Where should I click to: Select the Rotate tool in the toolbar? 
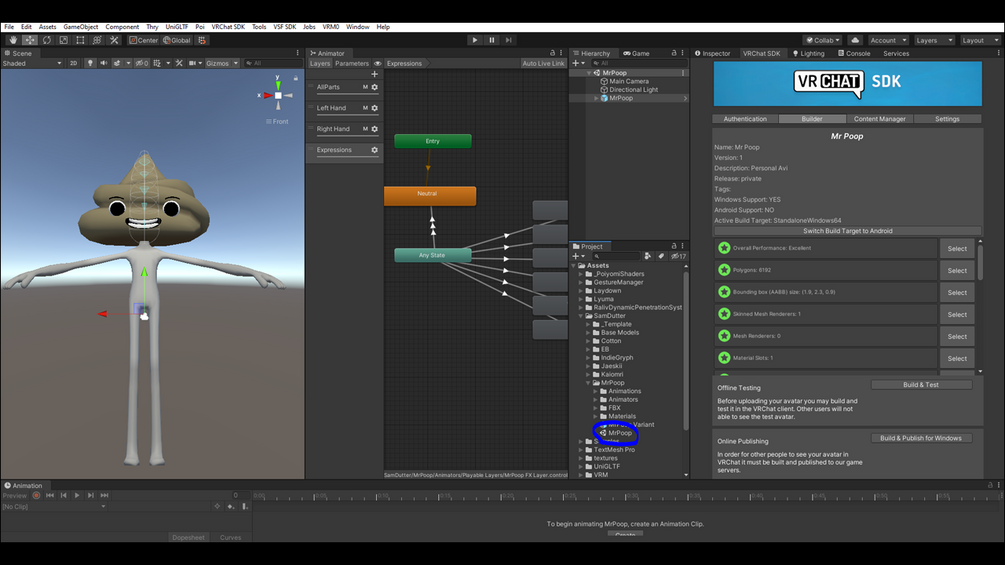pos(46,40)
